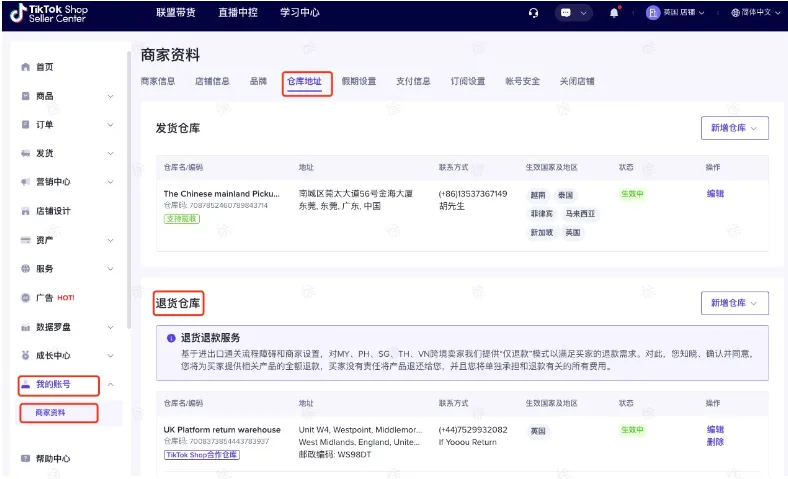The image size is (788, 479).
Task: Click the 服务 services globe icon
Action: tap(26, 268)
